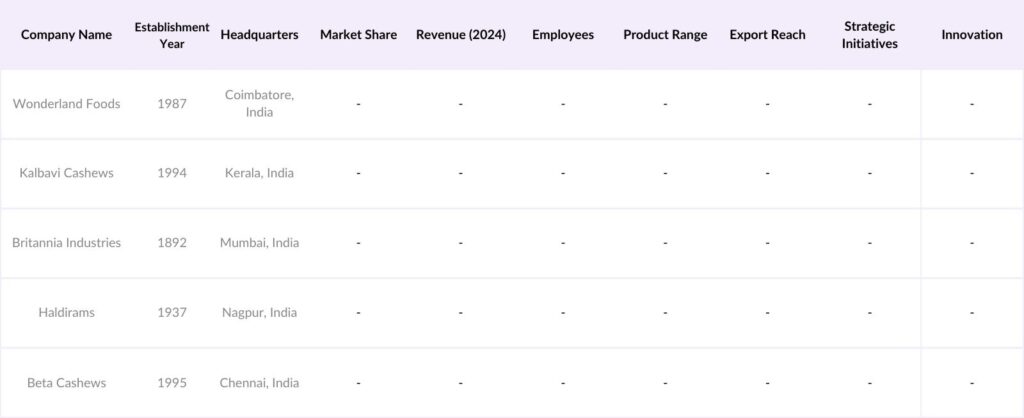Select the Nagpur, India cell
The width and height of the screenshot is (1024, 418).
pos(259,313)
